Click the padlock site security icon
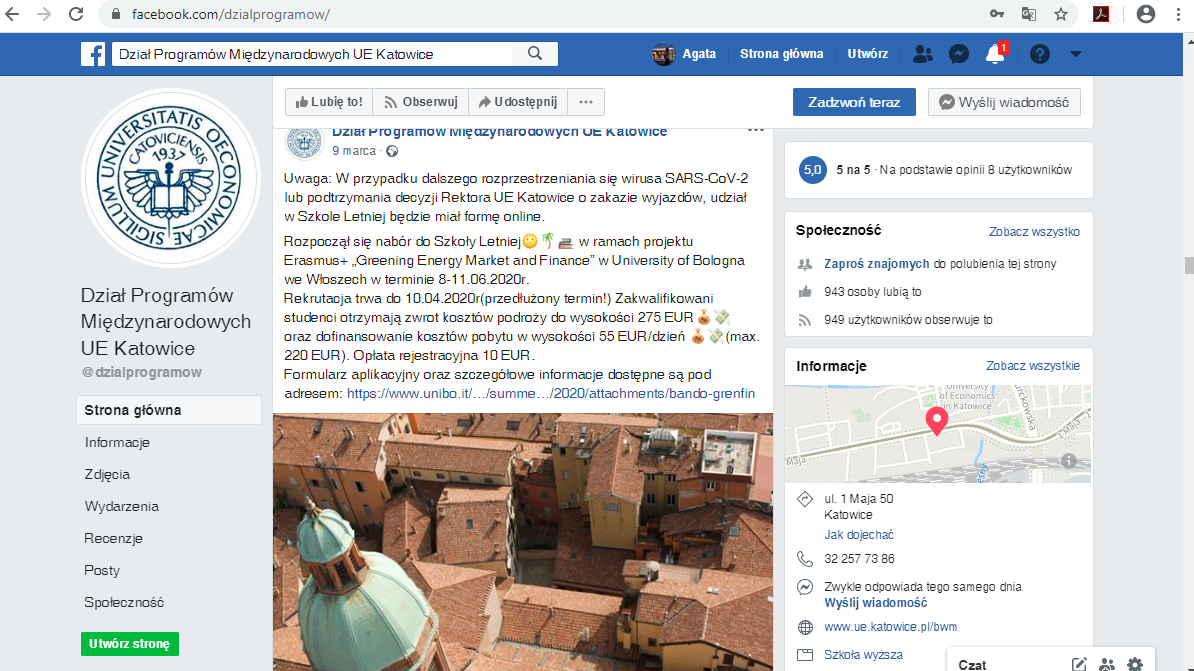The width and height of the screenshot is (1194, 671). 116,14
